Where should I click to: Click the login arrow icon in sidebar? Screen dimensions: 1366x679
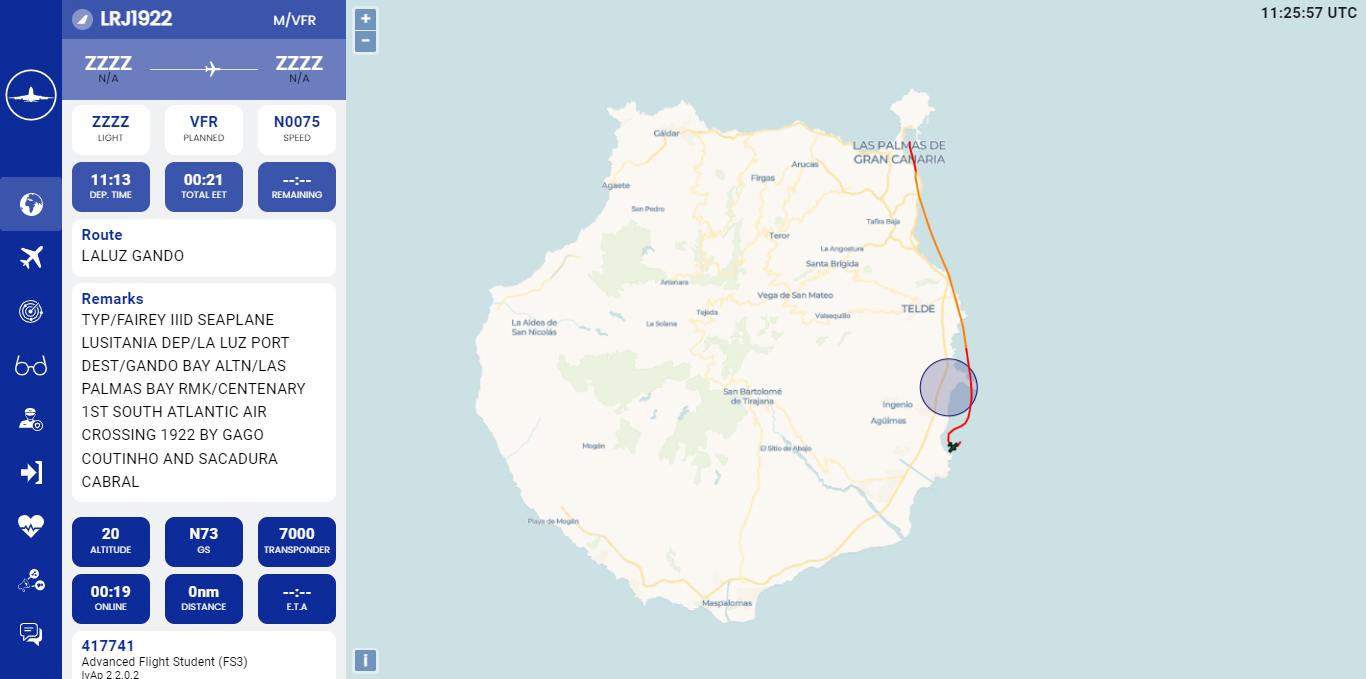click(31, 472)
